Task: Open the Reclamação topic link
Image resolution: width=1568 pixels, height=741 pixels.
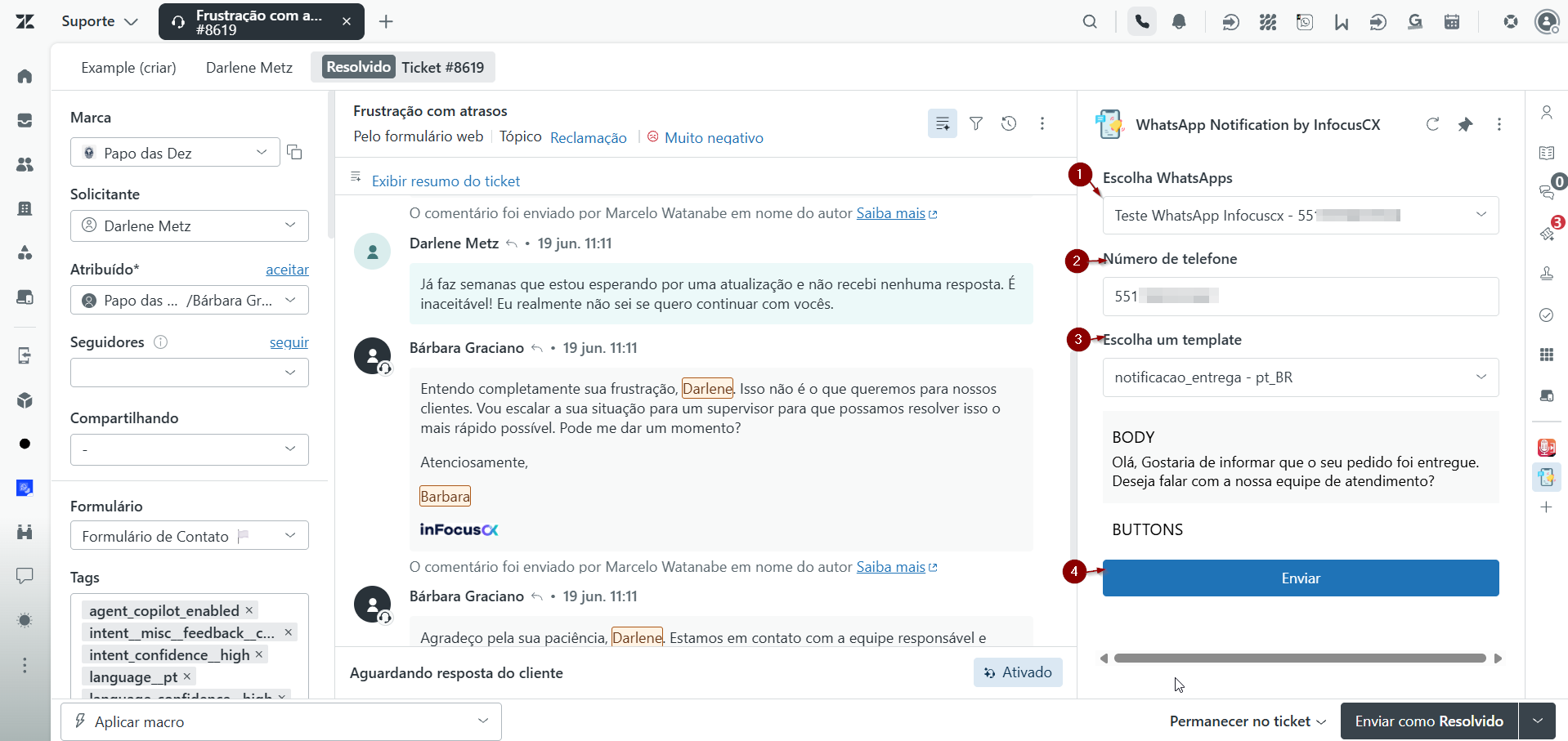Action: tap(589, 138)
